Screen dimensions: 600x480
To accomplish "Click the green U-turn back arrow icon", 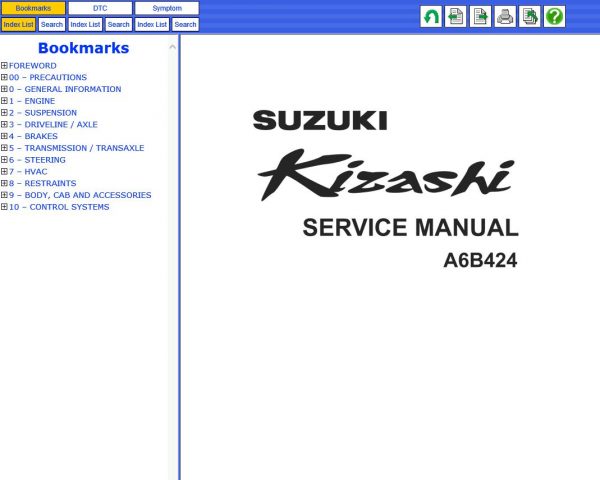I will (431, 17).
